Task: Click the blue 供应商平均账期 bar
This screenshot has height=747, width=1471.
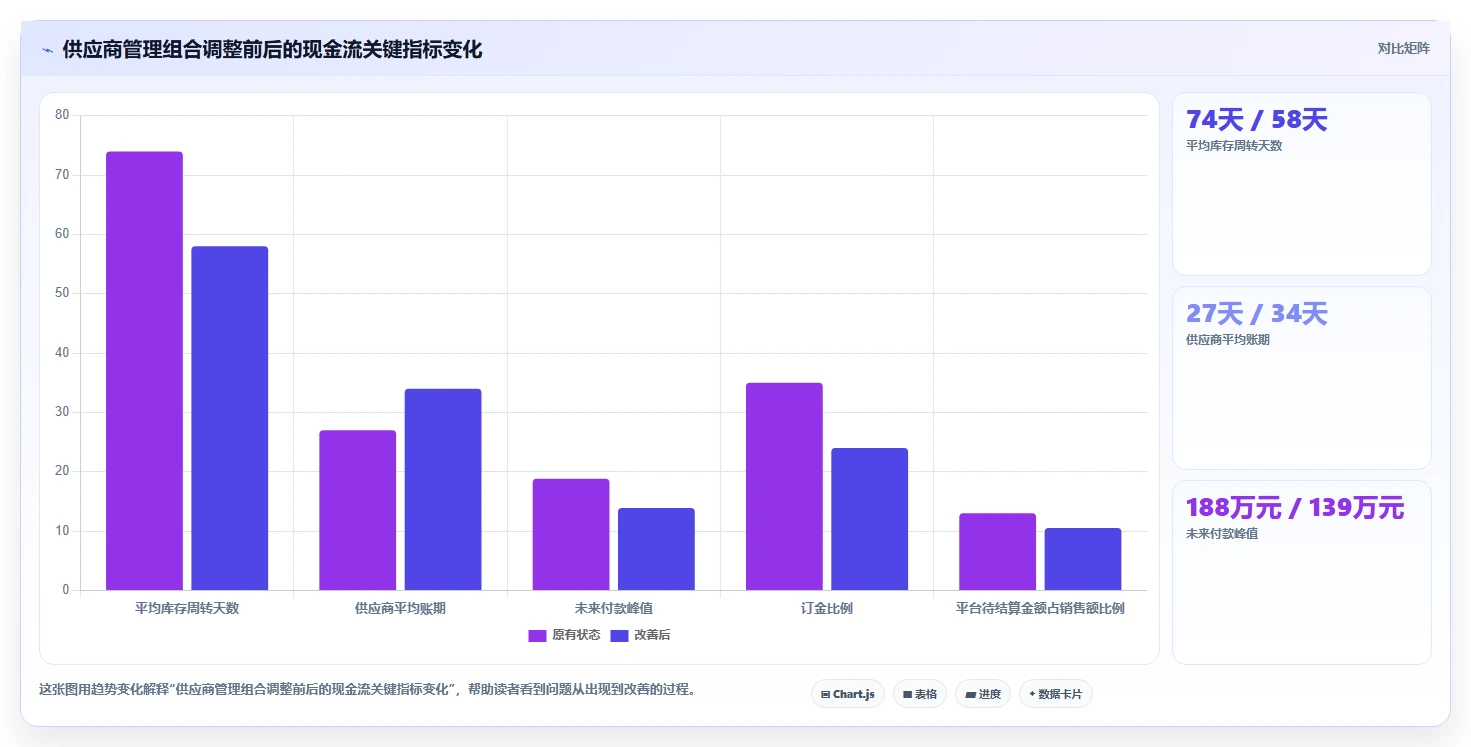Action: pos(443,489)
